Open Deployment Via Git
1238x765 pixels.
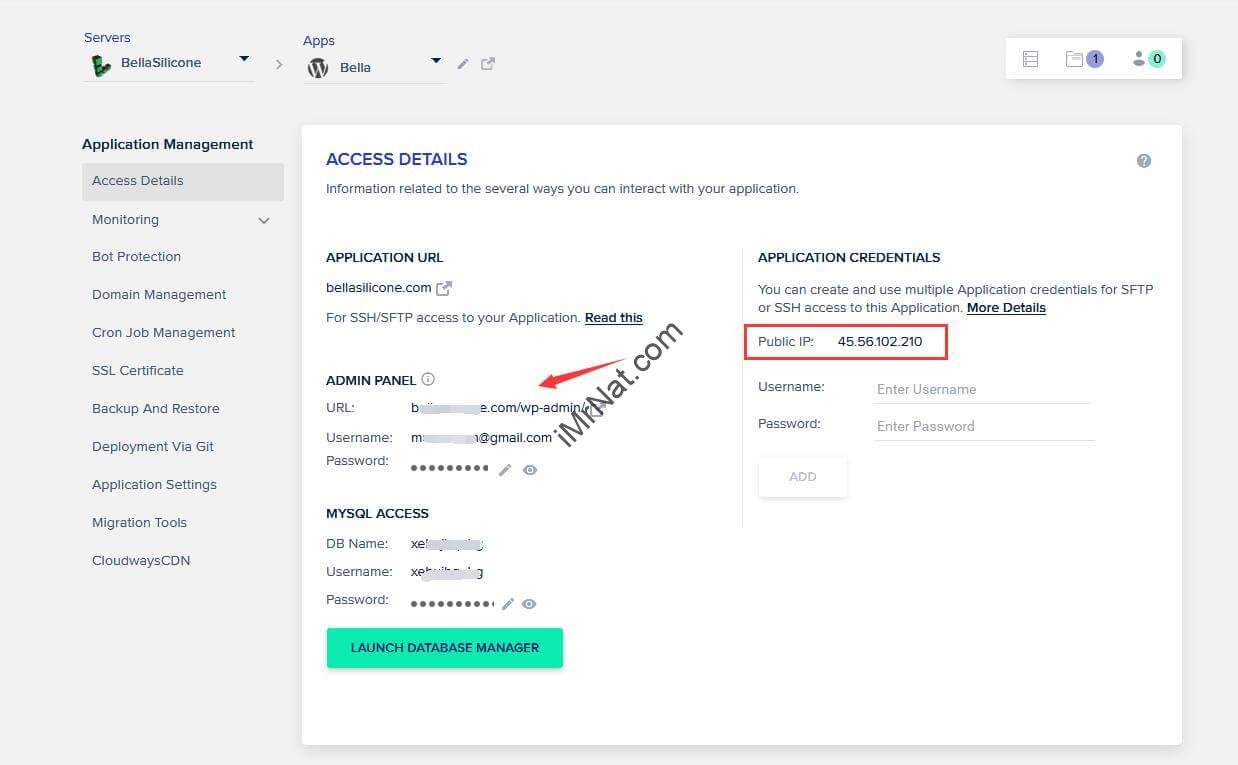point(153,447)
